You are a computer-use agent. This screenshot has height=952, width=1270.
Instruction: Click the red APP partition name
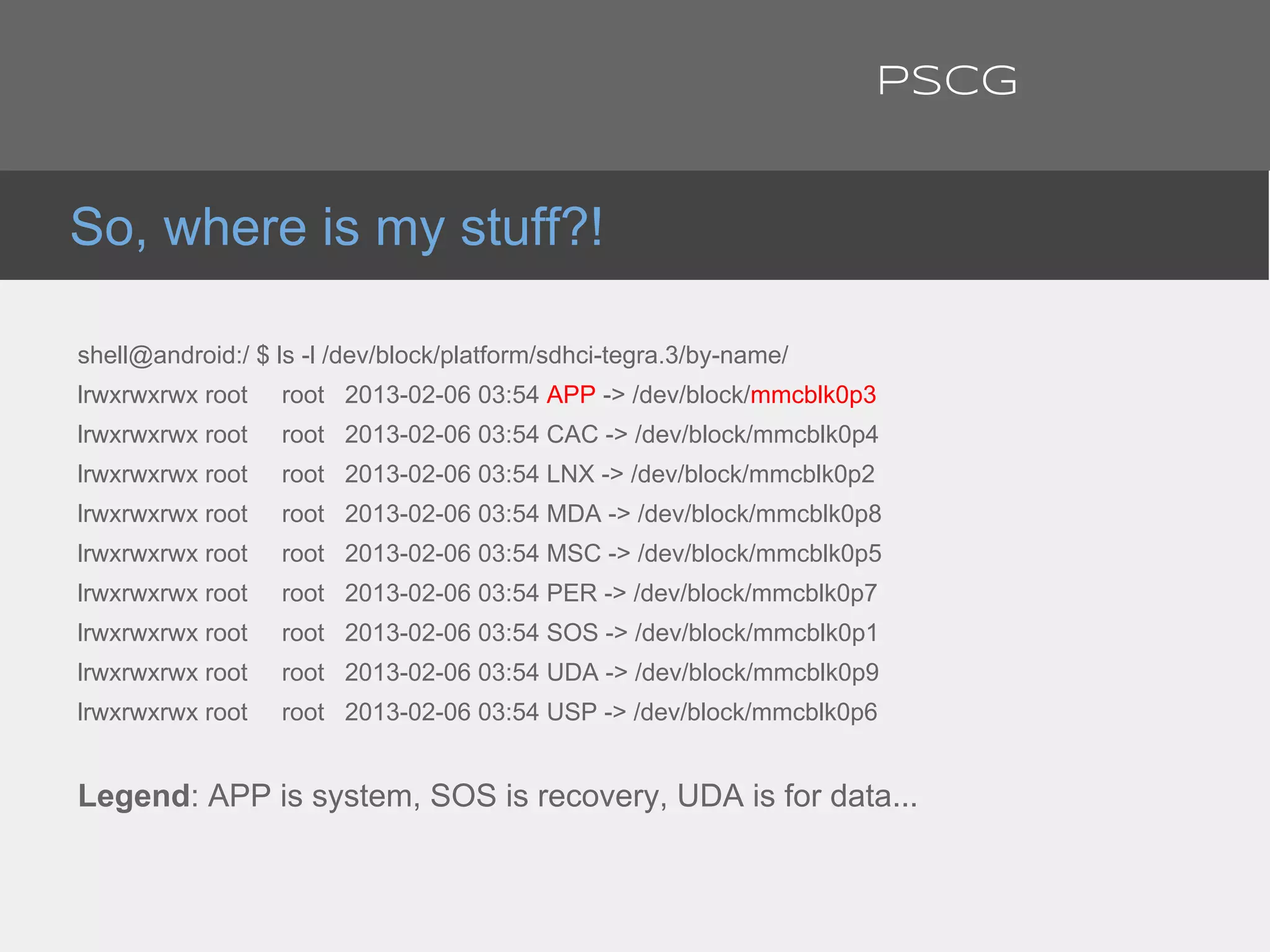(x=571, y=395)
